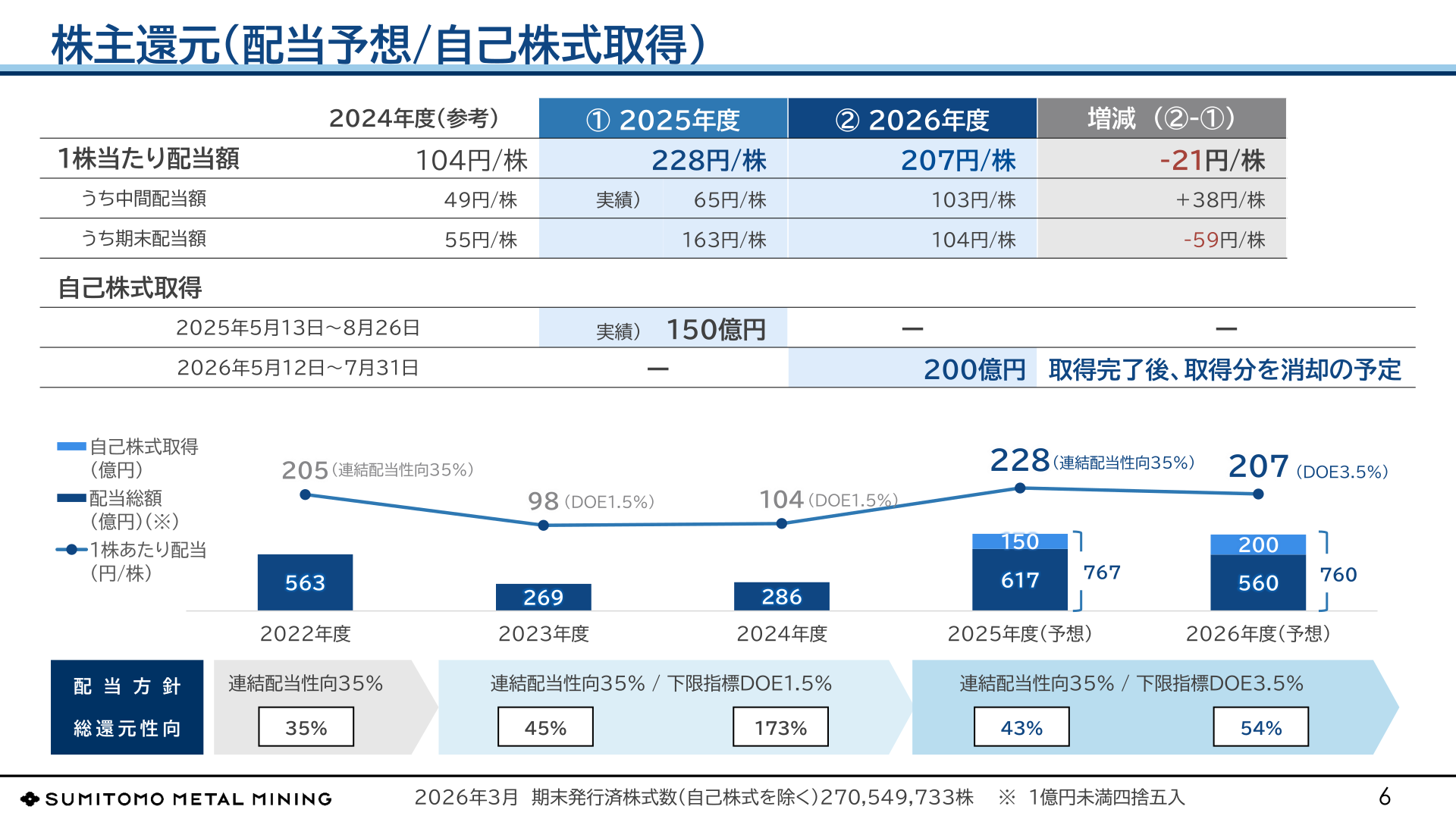This screenshot has width=1456, height=819.
Task: Click the 200億円 buyback value
Action: coord(974,369)
